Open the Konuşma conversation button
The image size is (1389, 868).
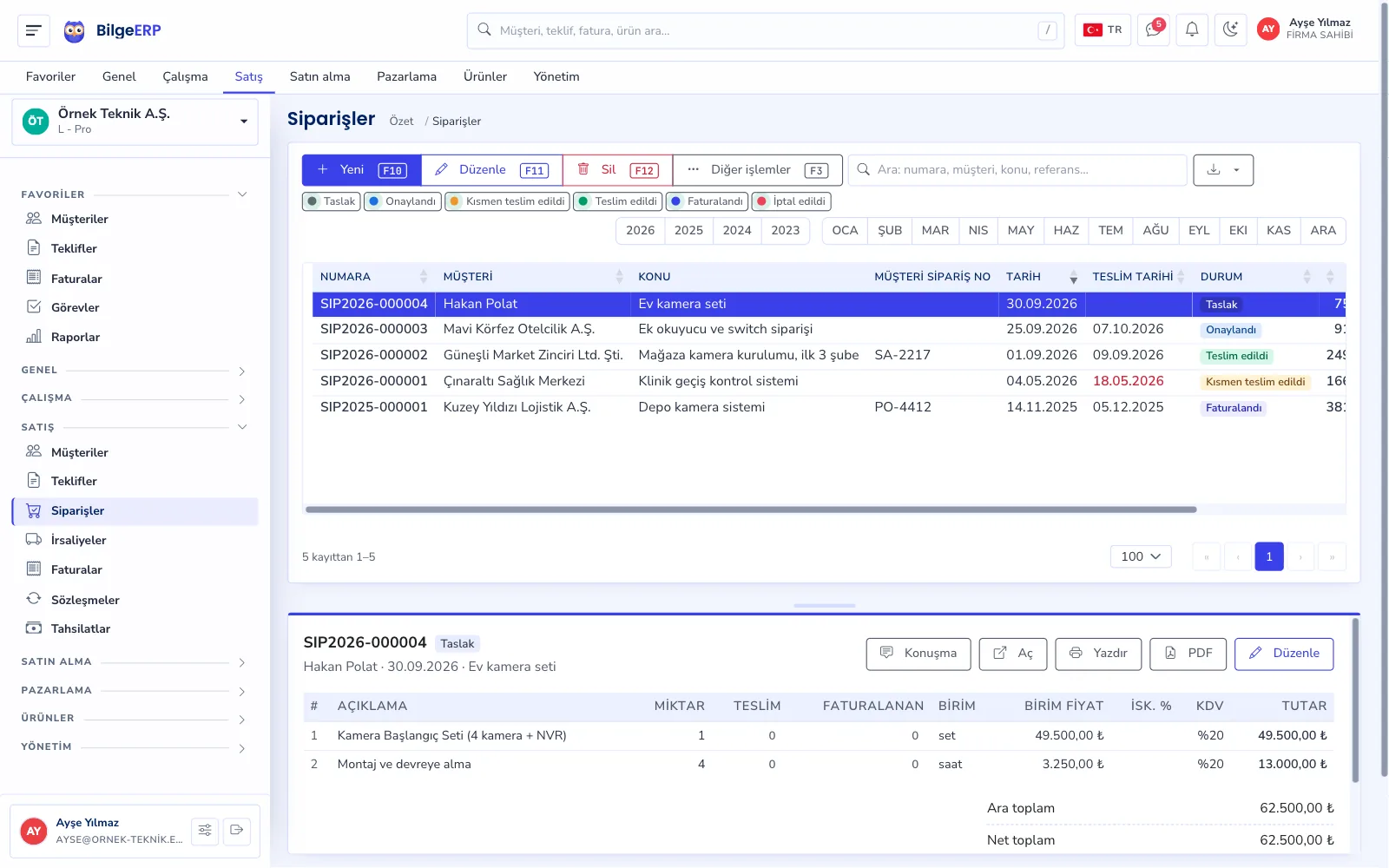coord(918,654)
